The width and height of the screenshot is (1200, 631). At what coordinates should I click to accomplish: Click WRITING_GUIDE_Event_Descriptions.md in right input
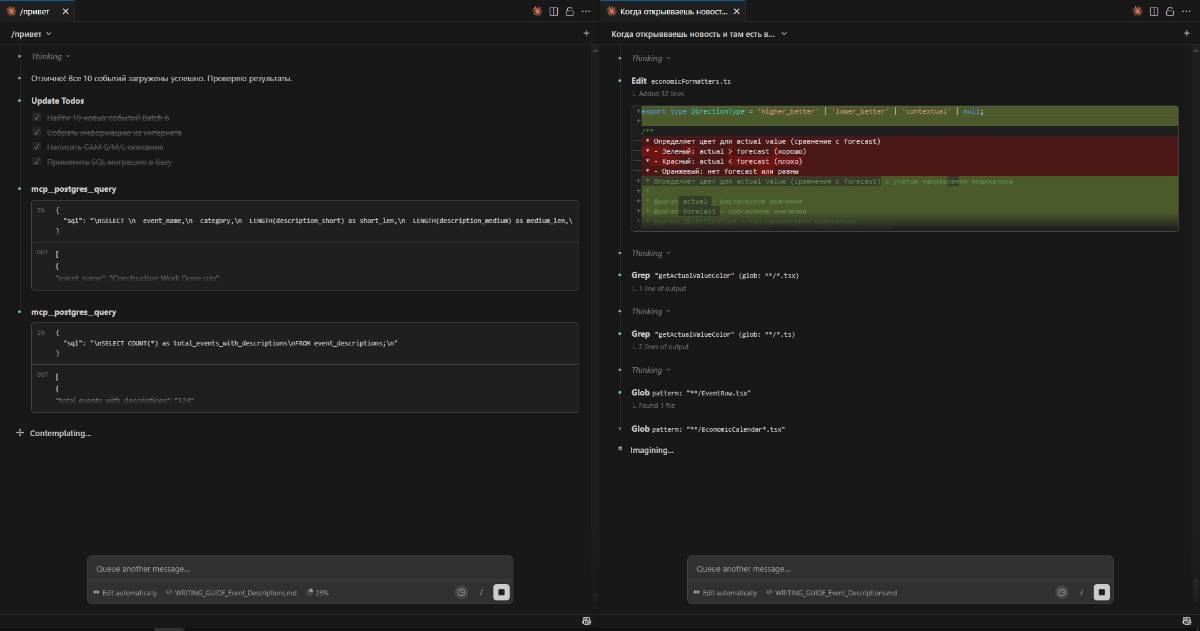point(831,593)
